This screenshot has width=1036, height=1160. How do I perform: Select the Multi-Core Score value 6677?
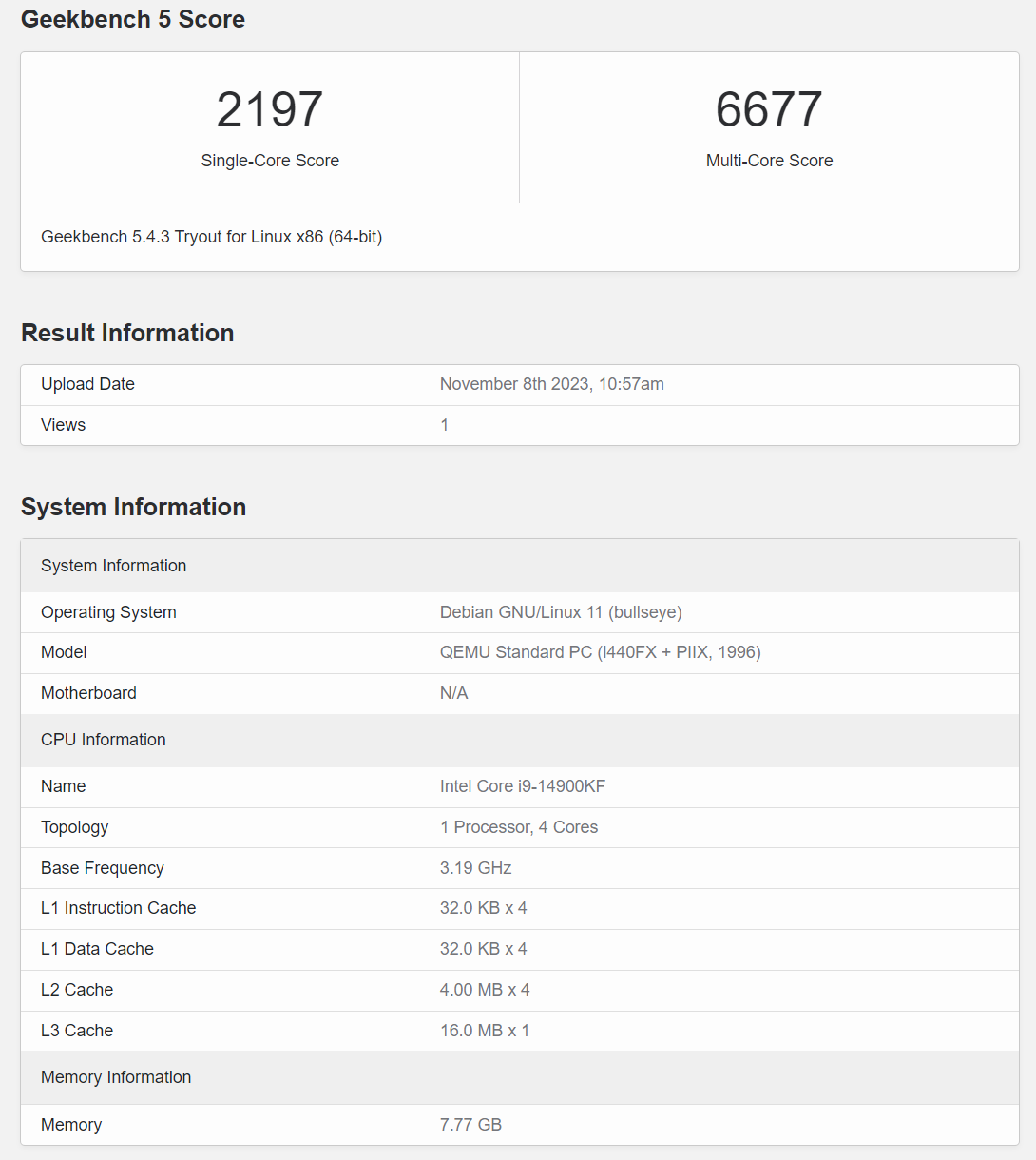pos(769,109)
